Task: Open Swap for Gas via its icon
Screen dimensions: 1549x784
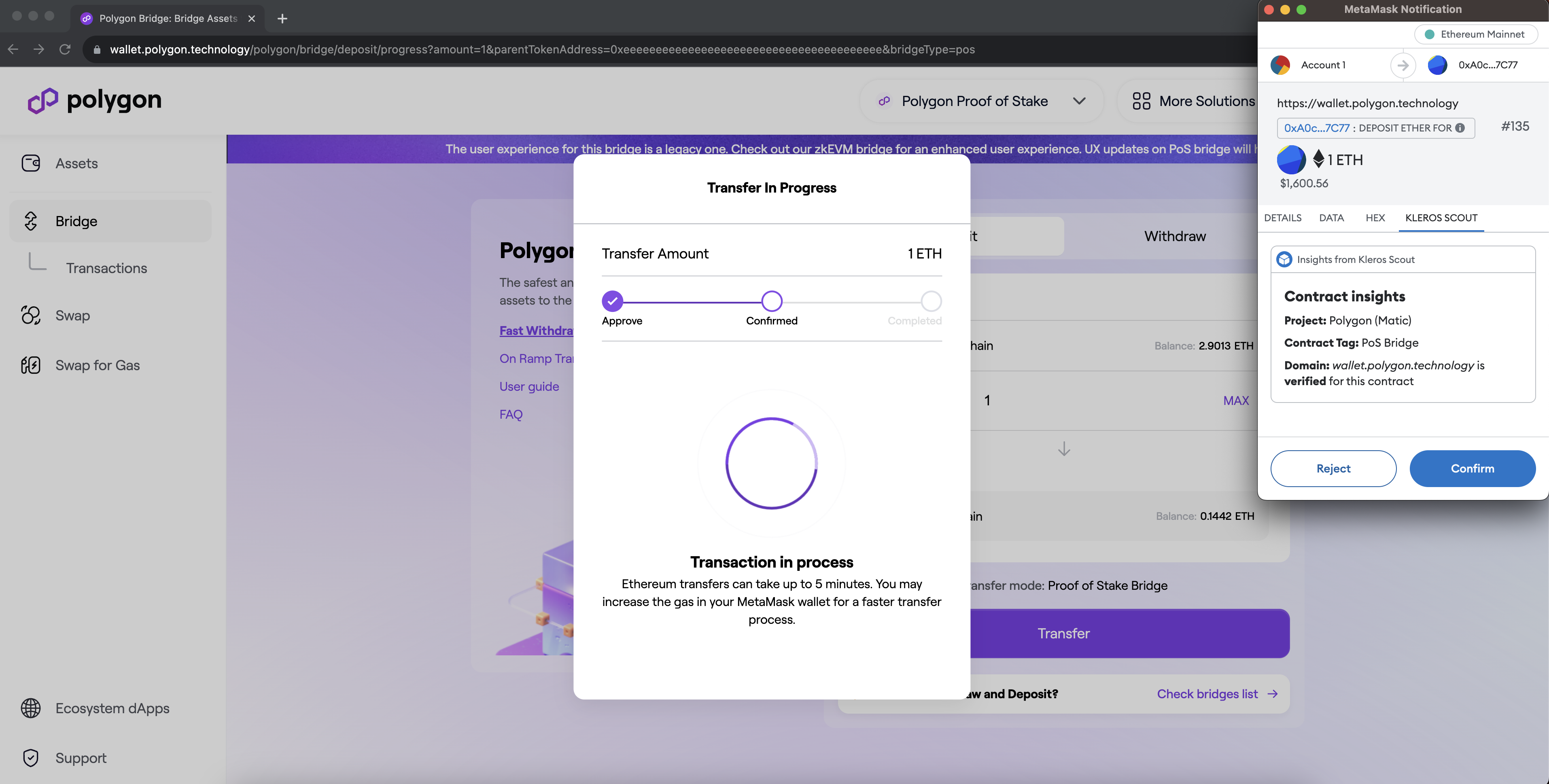Action: (x=31, y=365)
